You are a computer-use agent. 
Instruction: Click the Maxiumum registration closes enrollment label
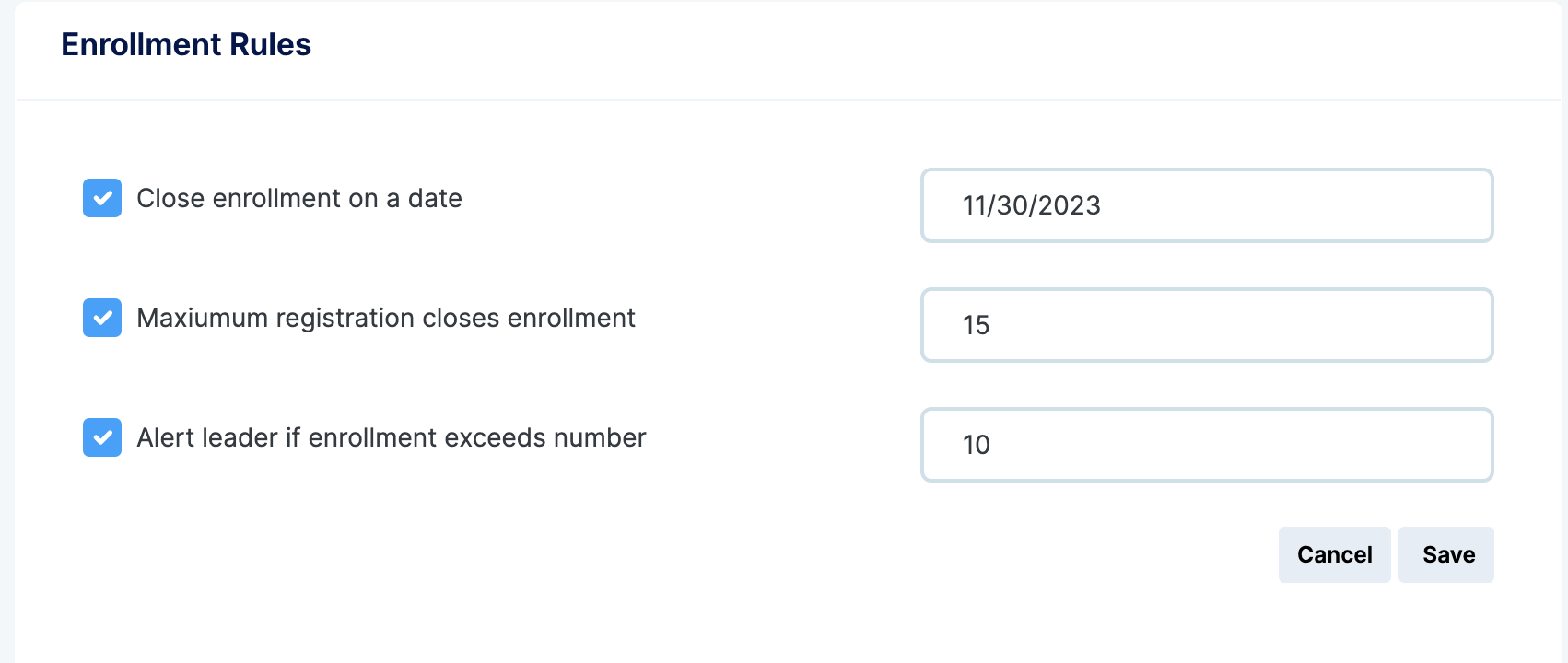(x=386, y=318)
